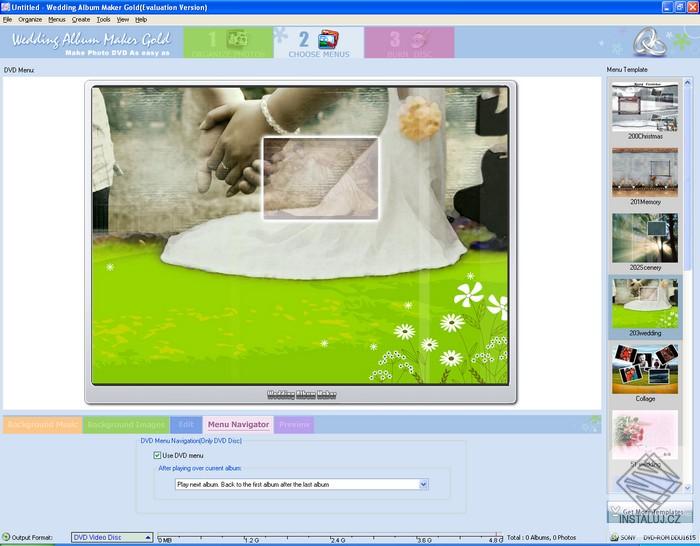Image resolution: width=700 pixels, height=546 pixels.
Task: Click the photo frame placeholder in menu preview
Action: tap(320, 178)
